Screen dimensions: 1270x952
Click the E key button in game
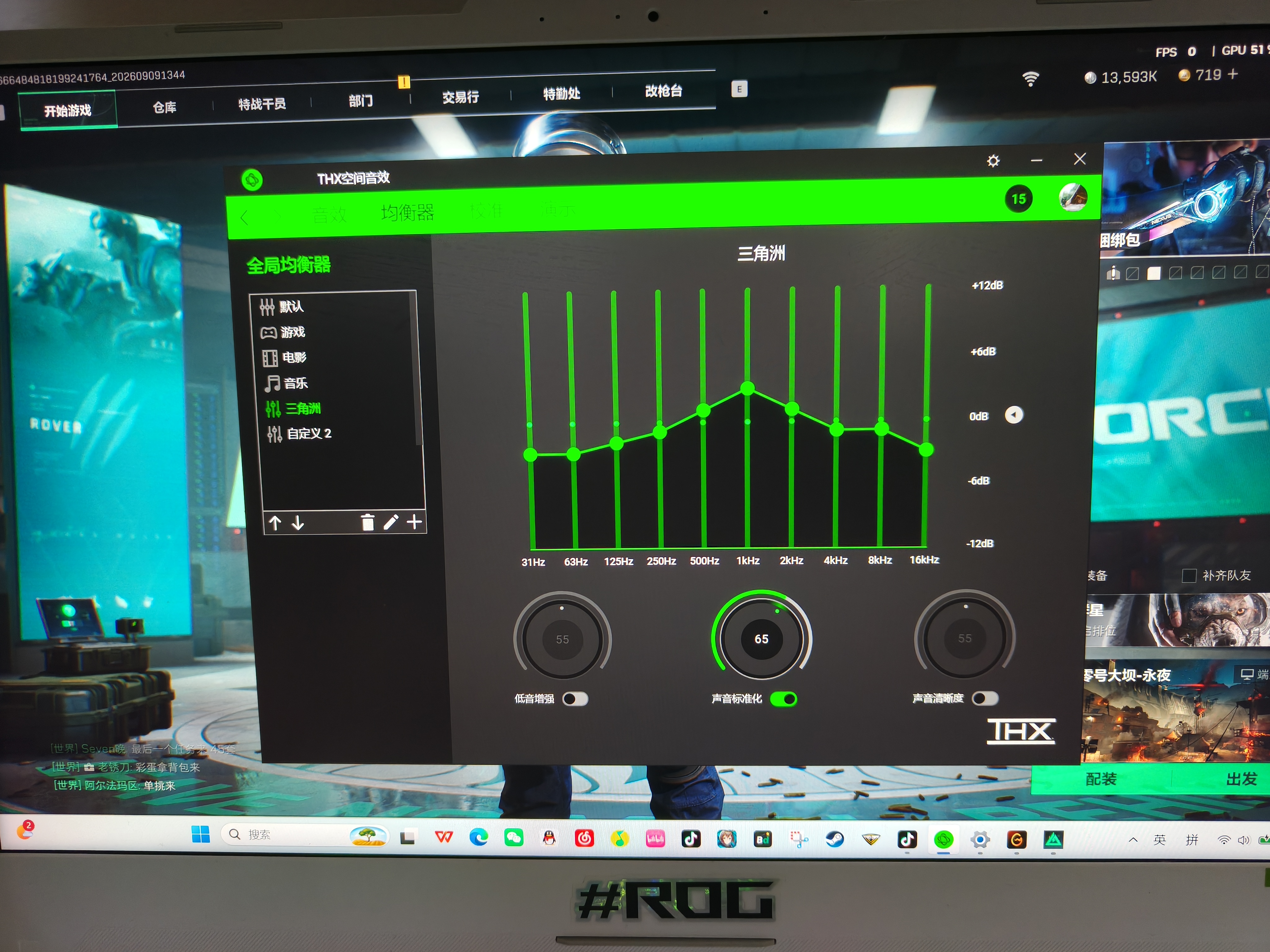coord(739,89)
